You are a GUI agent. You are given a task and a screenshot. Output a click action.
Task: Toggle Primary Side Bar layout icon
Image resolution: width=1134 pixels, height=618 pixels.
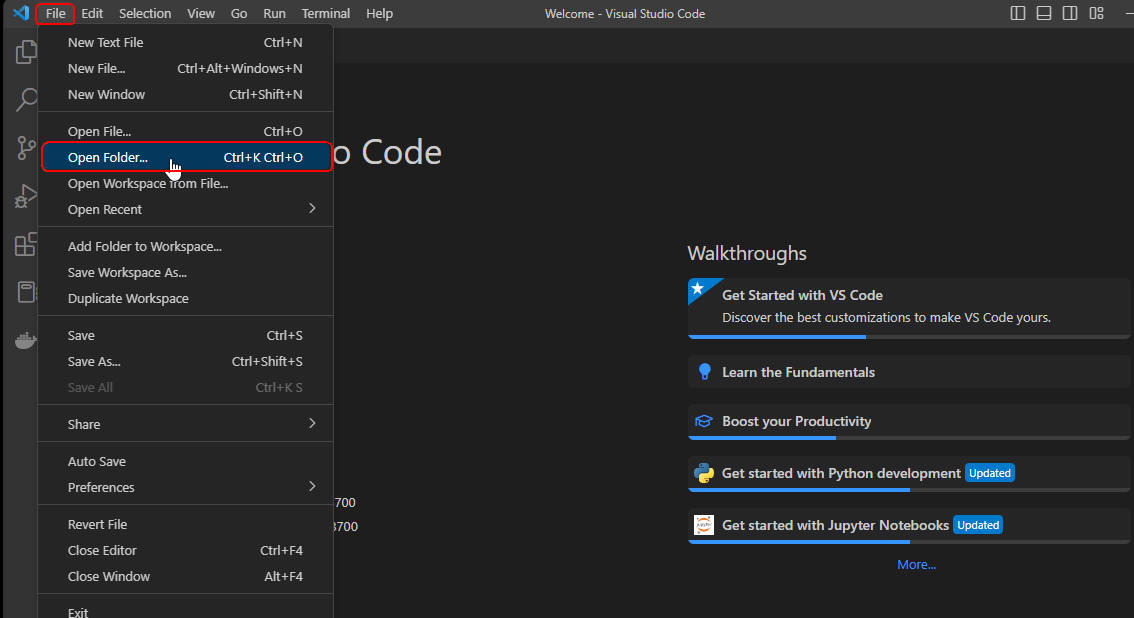click(x=1018, y=13)
